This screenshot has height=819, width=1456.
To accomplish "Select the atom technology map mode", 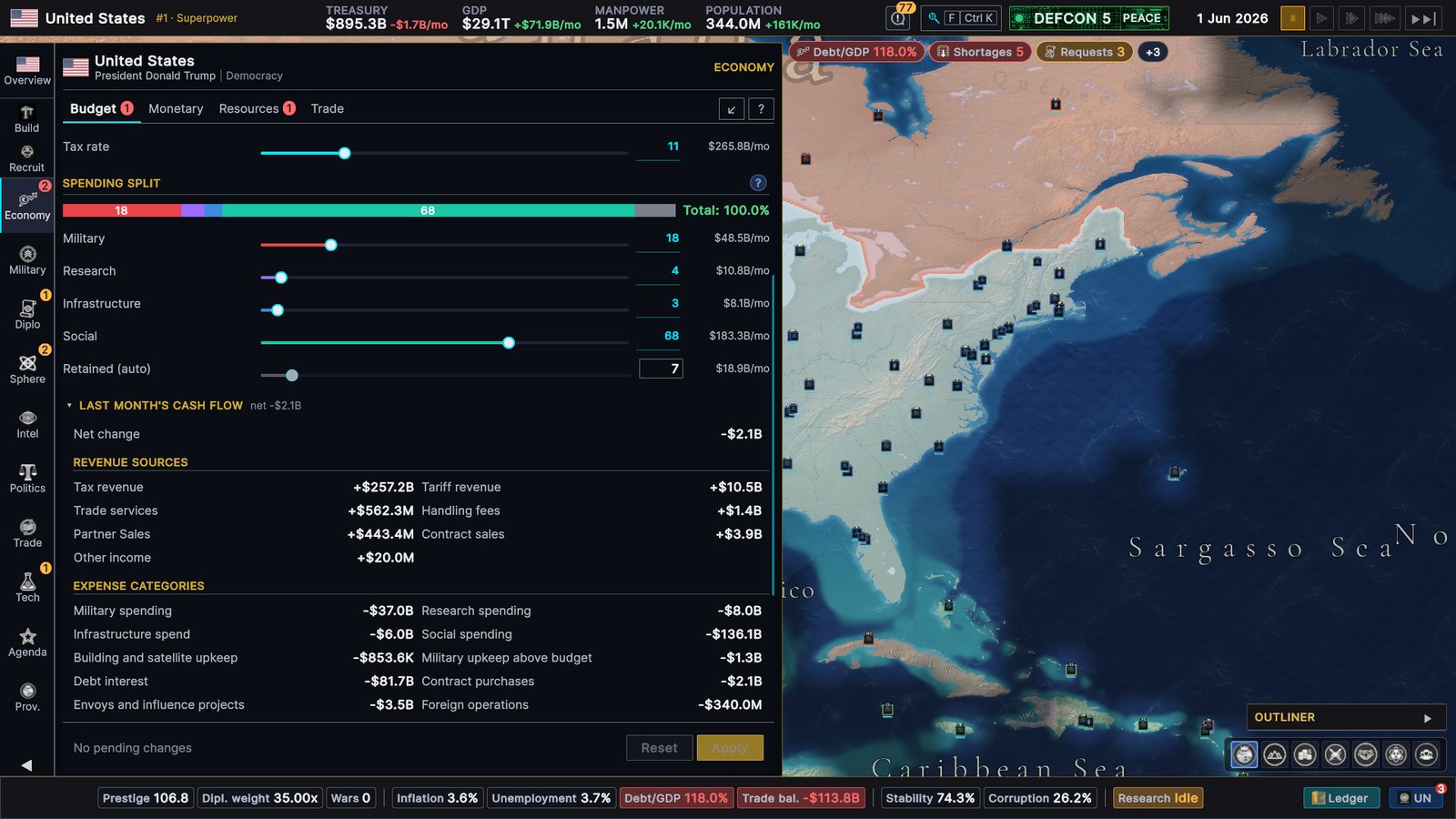I will click(1396, 753).
